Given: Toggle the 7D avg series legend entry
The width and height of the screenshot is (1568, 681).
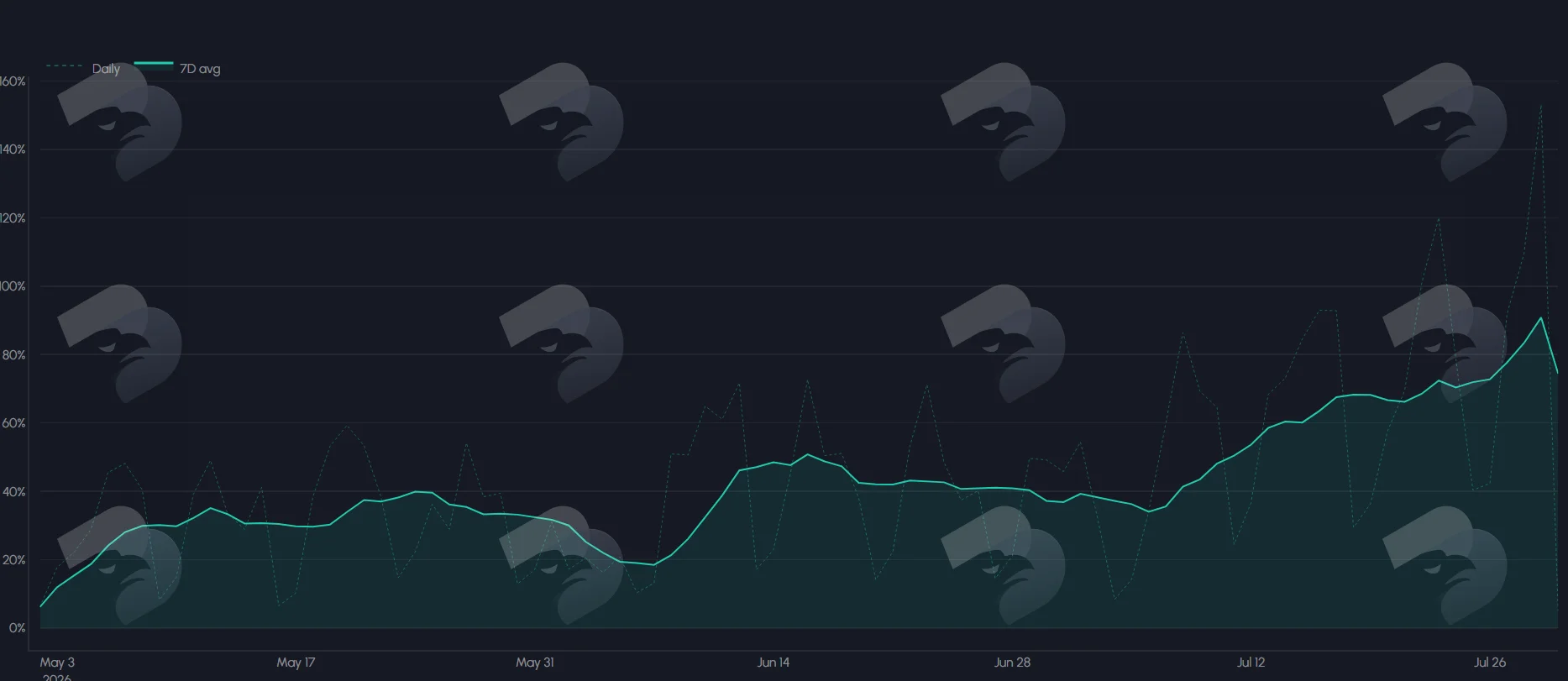Looking at the screenshot, I should (178, 69).
